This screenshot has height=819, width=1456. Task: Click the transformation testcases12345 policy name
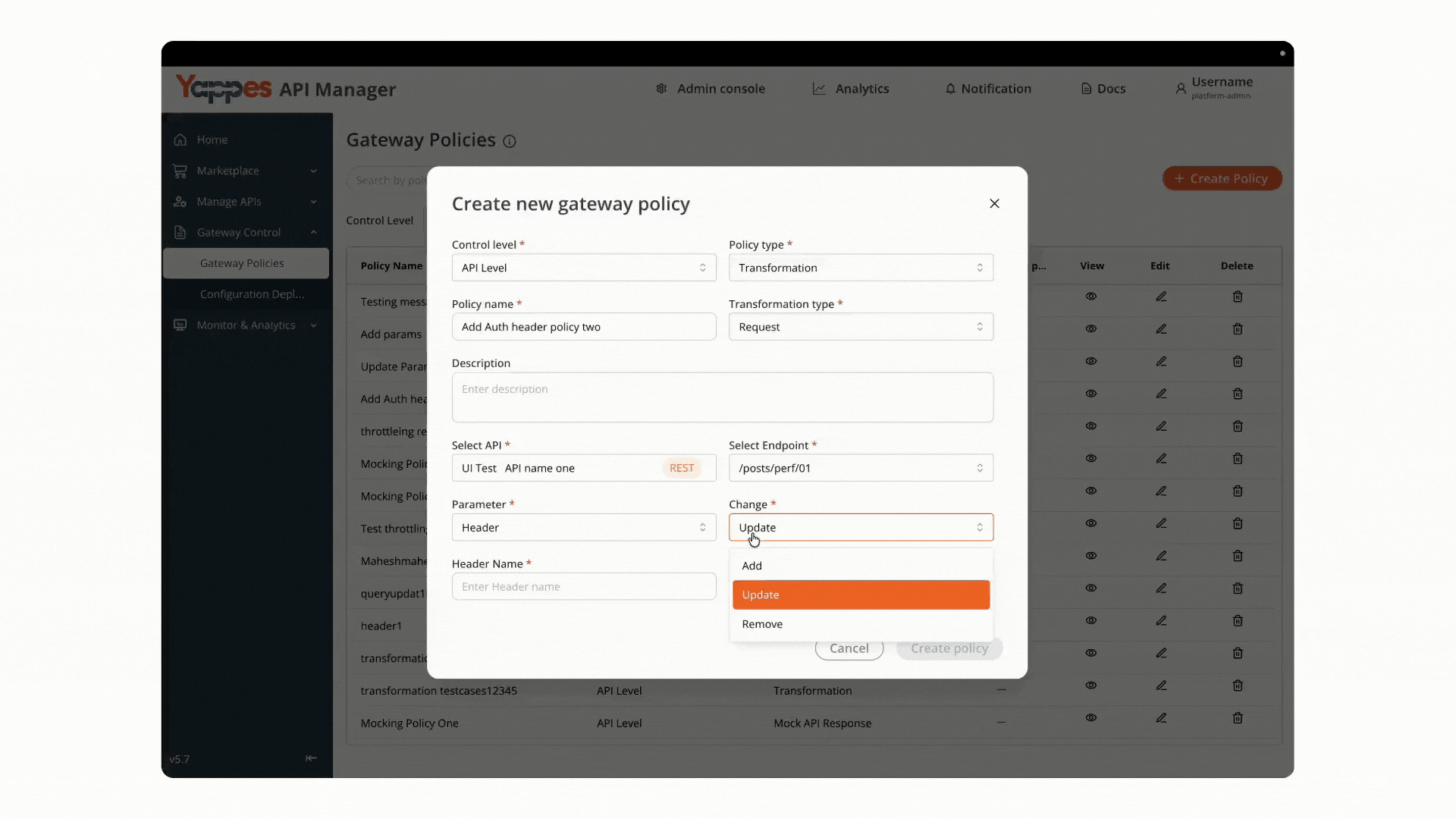(438, 691)
